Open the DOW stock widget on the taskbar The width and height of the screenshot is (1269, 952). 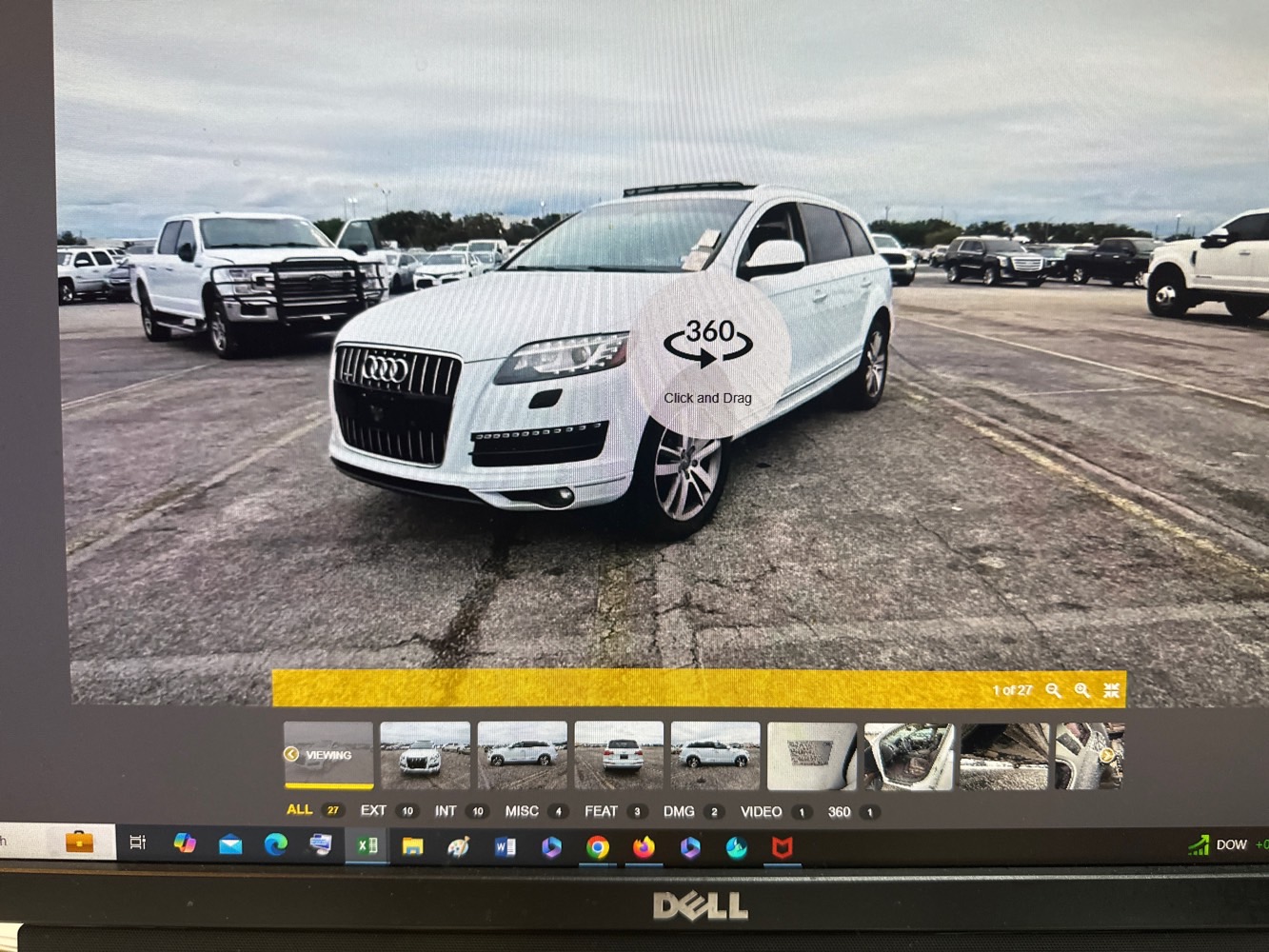point(1226,844)
